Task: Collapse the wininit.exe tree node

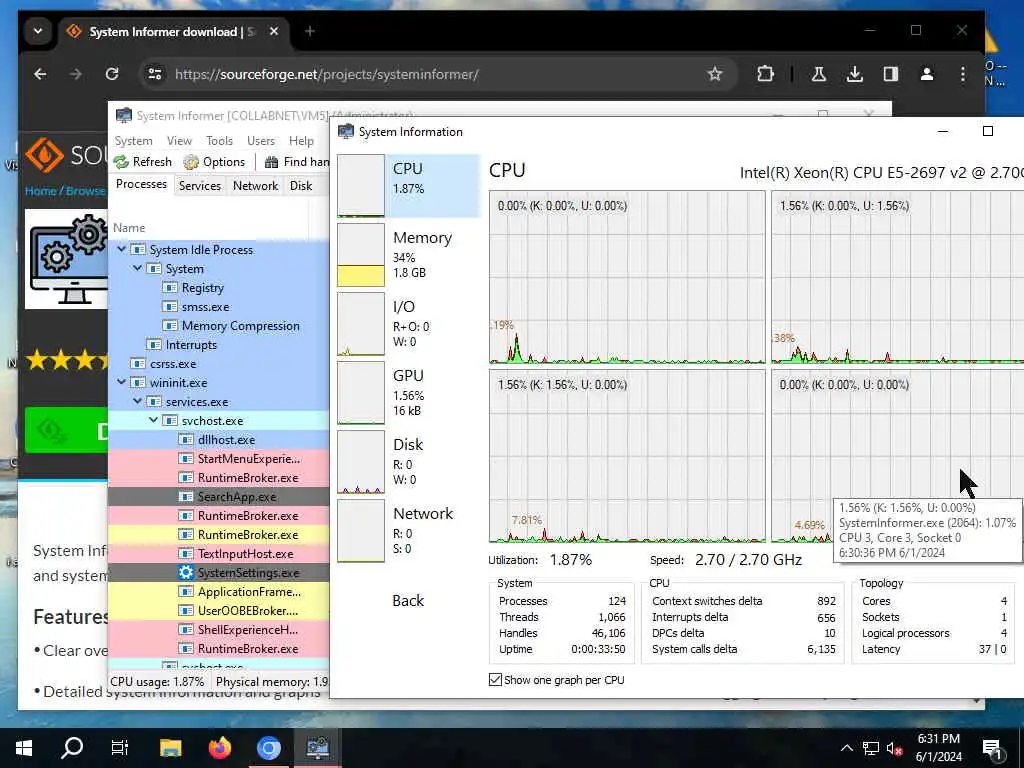Action: pos(121,382)
